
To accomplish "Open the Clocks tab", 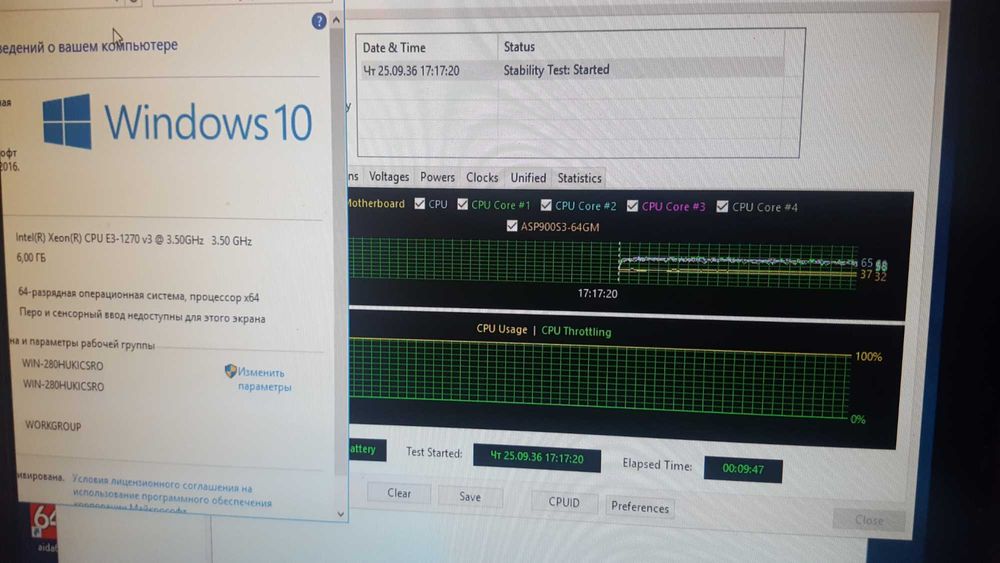I will (x=482, y=177).
